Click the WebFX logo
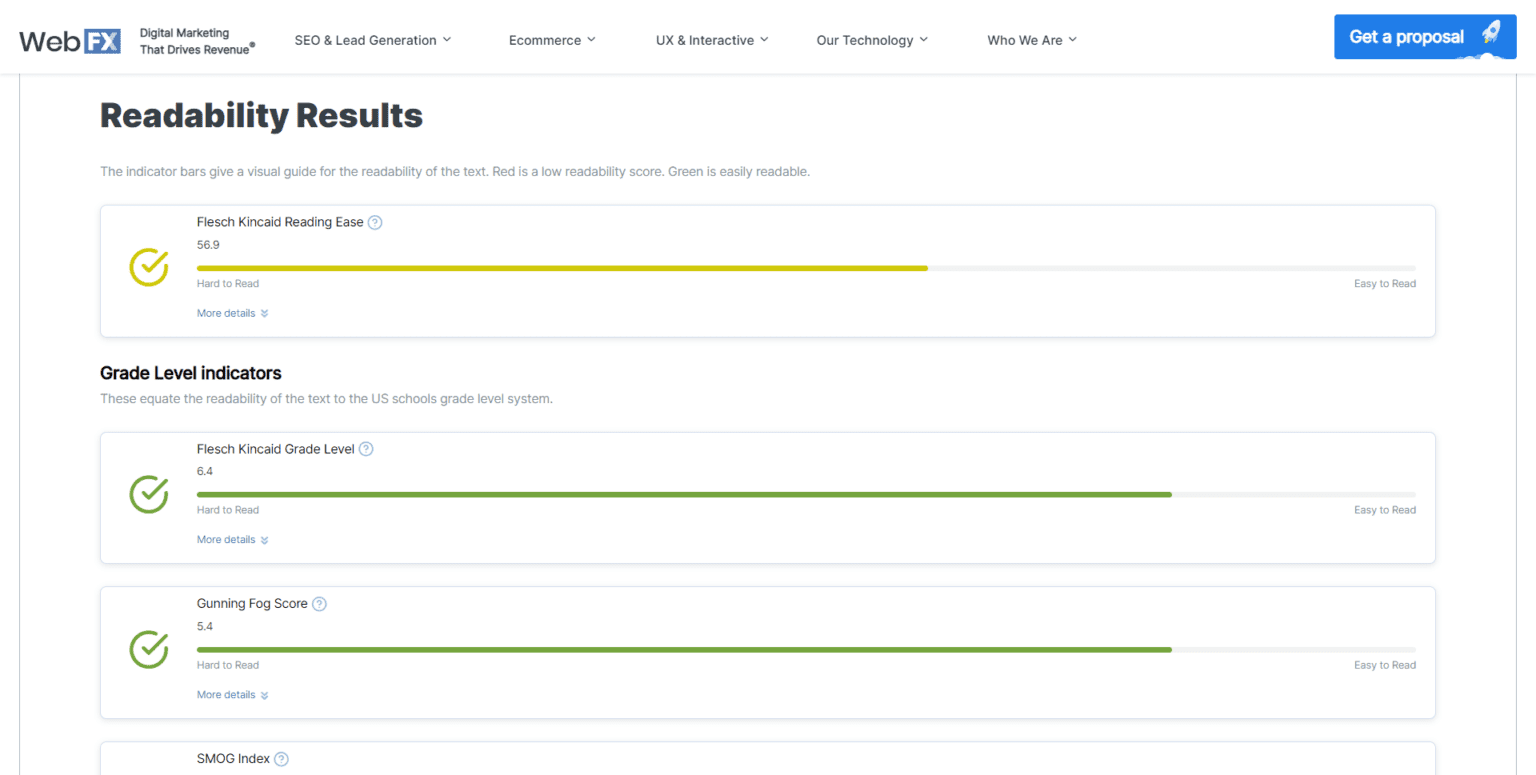 click(68, 40)
